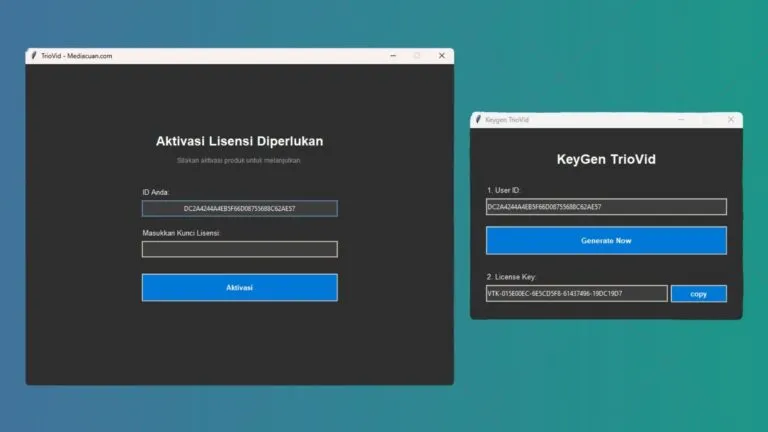Close the KeyGen TrioVid window
Screen dimensions: 768x432
pos(730,120)
